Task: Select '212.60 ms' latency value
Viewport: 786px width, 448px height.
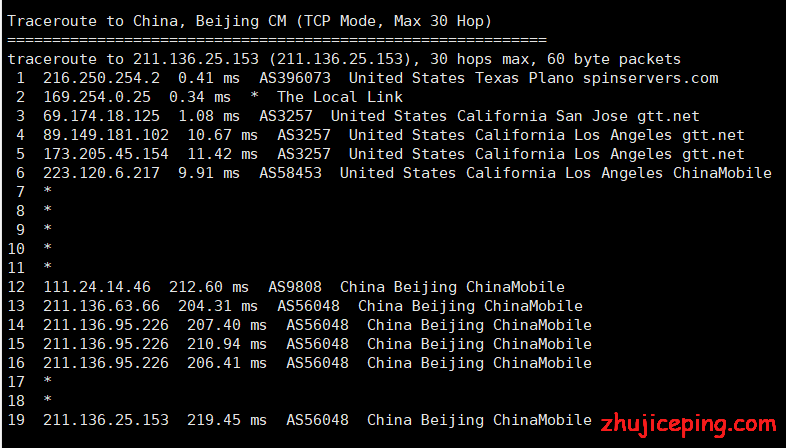Action: (x=209, y=287)
